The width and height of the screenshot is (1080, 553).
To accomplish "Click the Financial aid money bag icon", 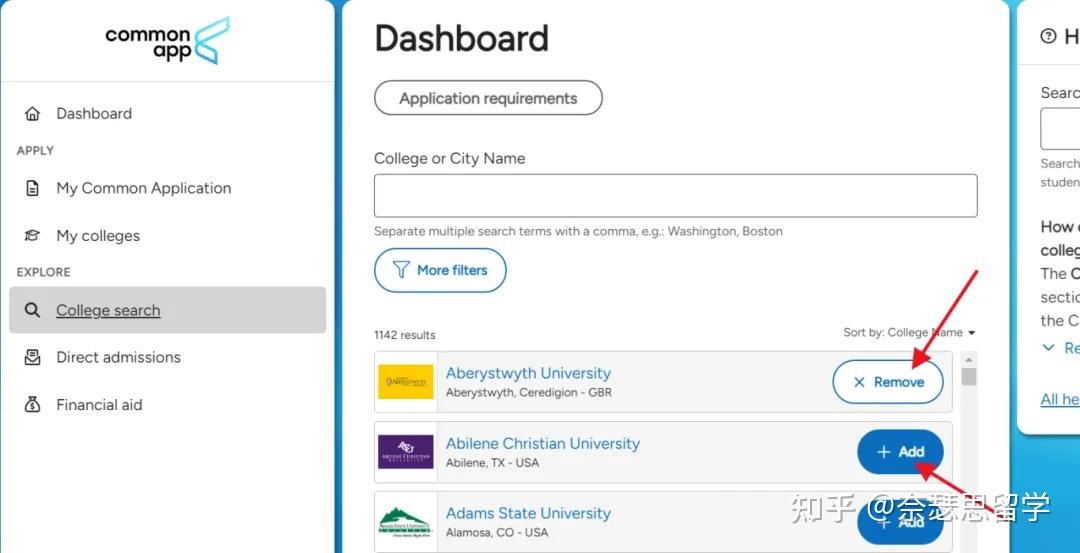I will [32, 405].
